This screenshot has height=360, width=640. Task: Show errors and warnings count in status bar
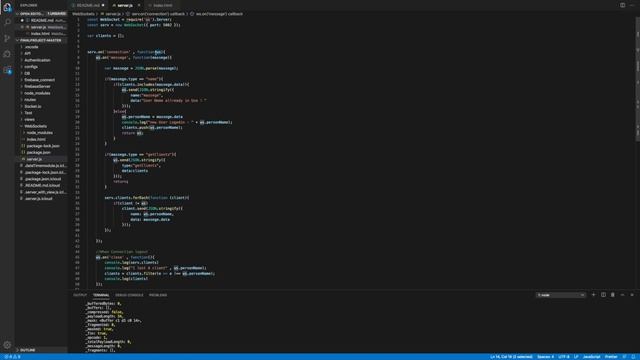click(x=12, y=357)
